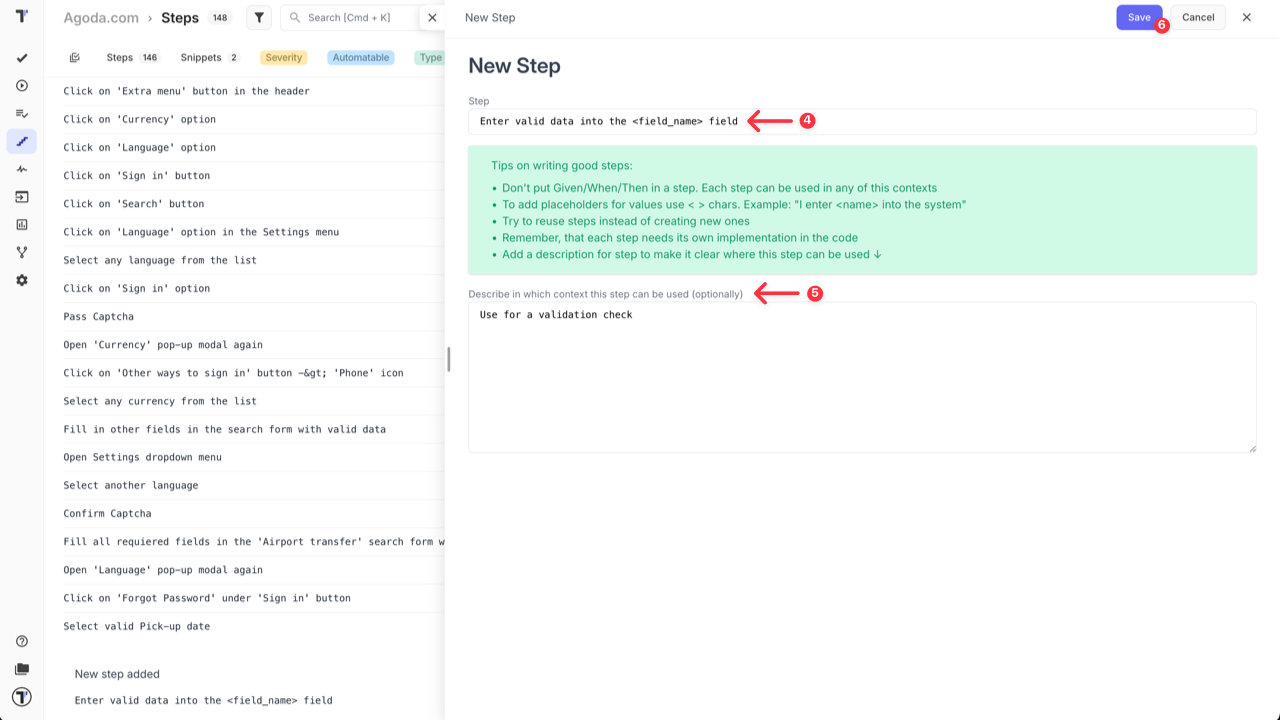Screen dimensions: 1280x720
Task: Open the filter funnel dropdown
Action: [x=258, y=17]
